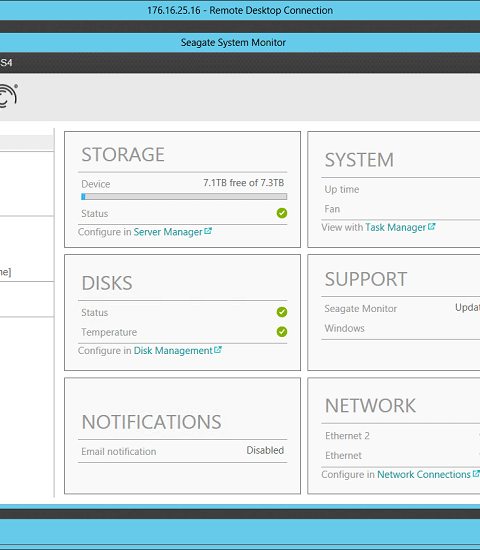The width and height of the screenshot is (480, 550).
Task: Open Network Connections link in Network card
Action: tap(424, 474)
